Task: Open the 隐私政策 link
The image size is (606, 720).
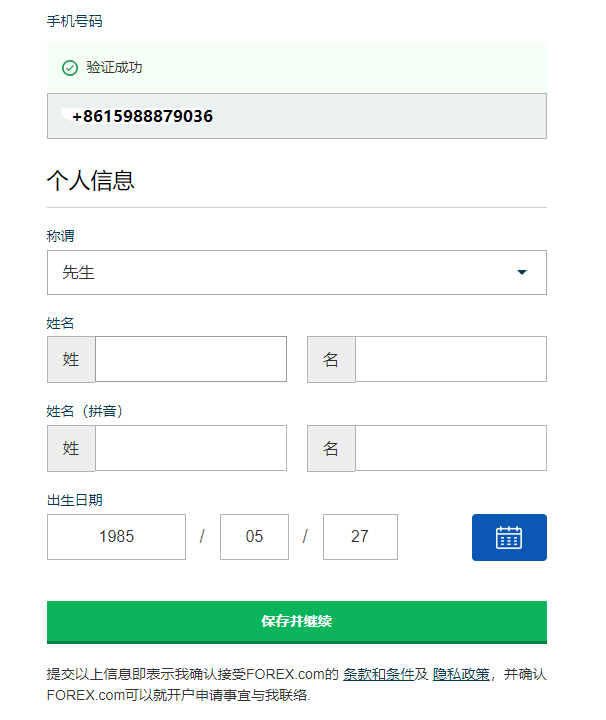Action: [x=461, y=674]
